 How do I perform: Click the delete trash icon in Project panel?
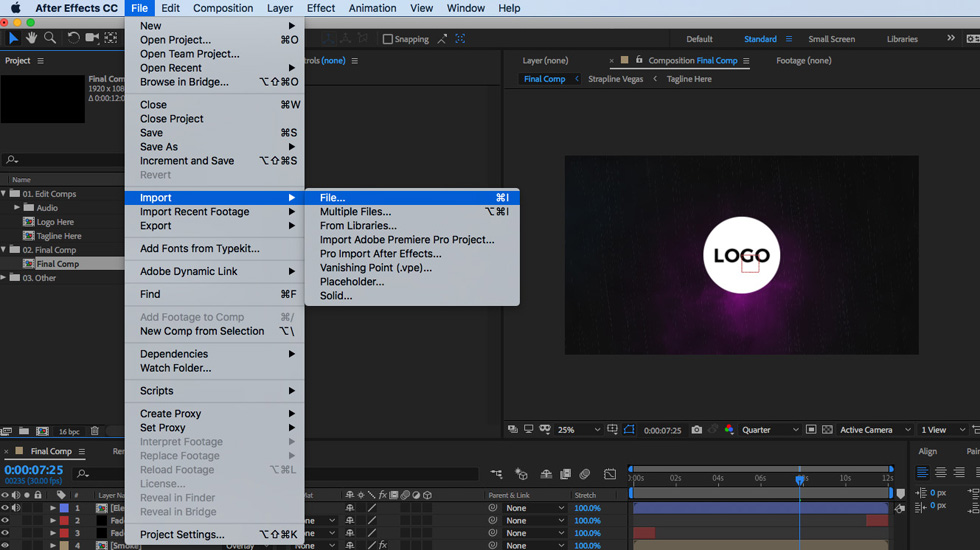click(x=95, y=431)
